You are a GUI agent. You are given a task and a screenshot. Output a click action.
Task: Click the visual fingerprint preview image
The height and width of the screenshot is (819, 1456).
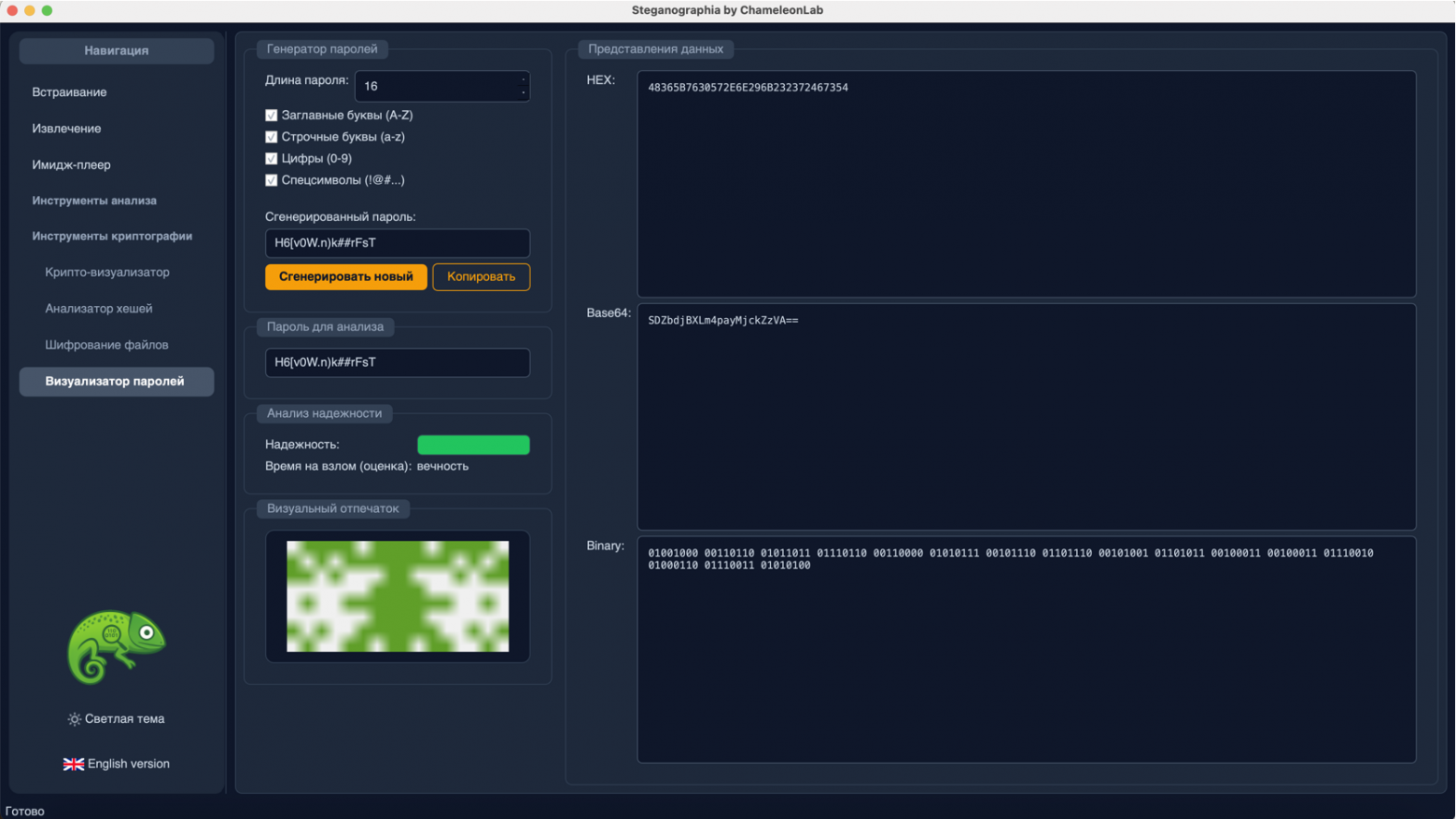397,596
